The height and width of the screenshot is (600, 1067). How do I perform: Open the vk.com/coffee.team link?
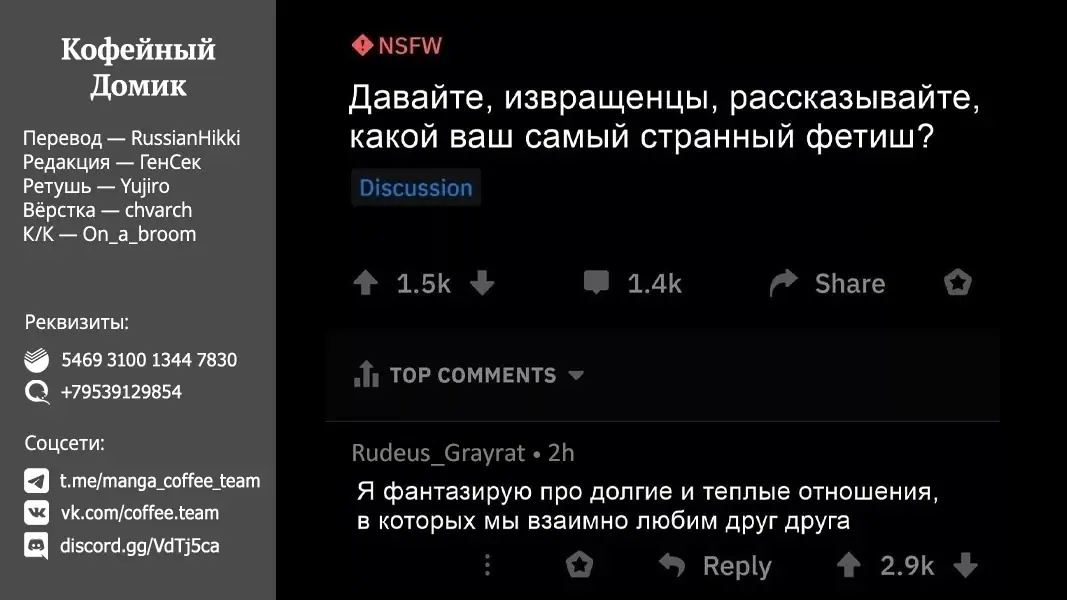coord(139,513)
